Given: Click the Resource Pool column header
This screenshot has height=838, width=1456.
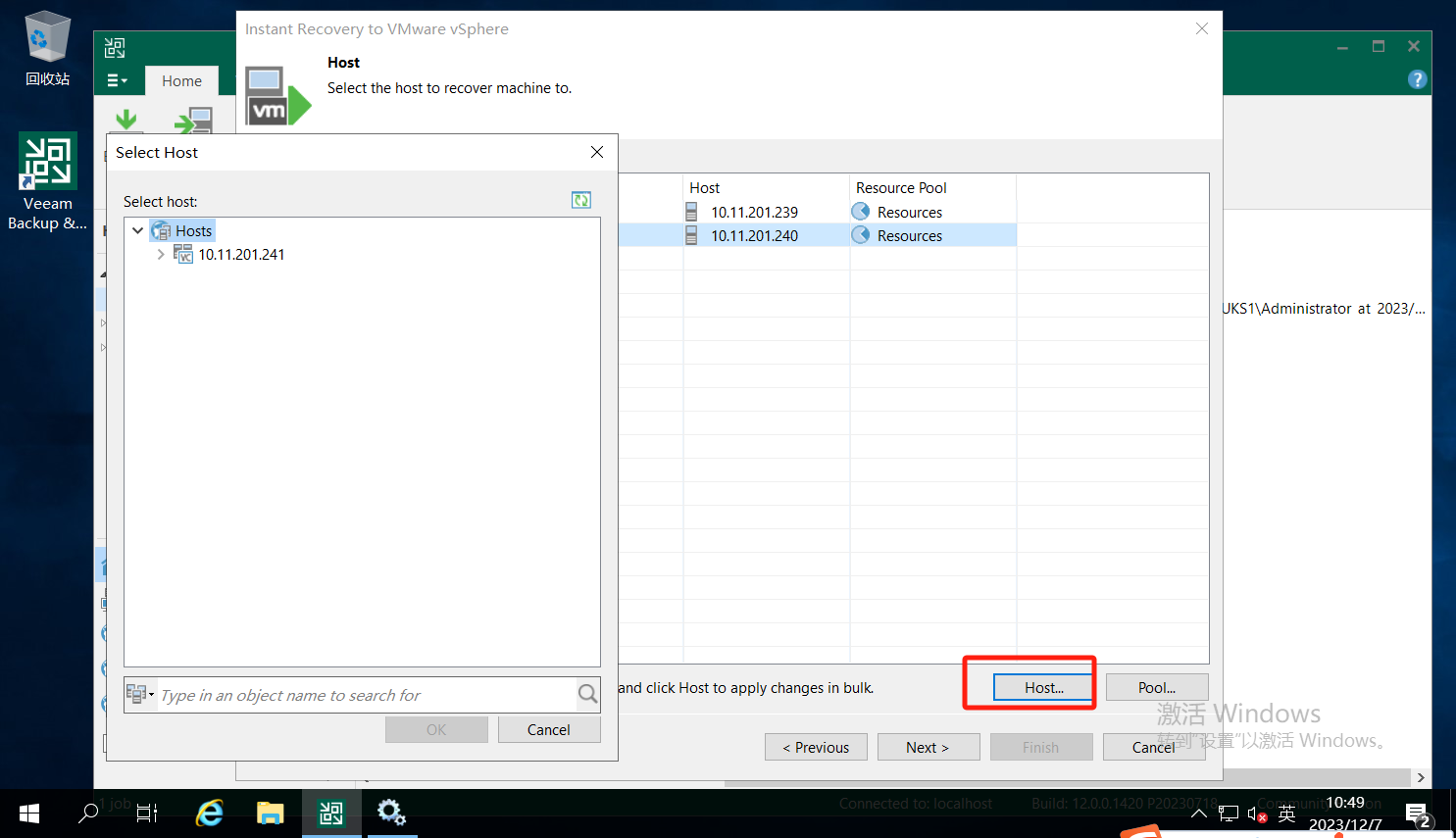Looking at the screenshot, I should pyautogui.click(x=932, y=187).
